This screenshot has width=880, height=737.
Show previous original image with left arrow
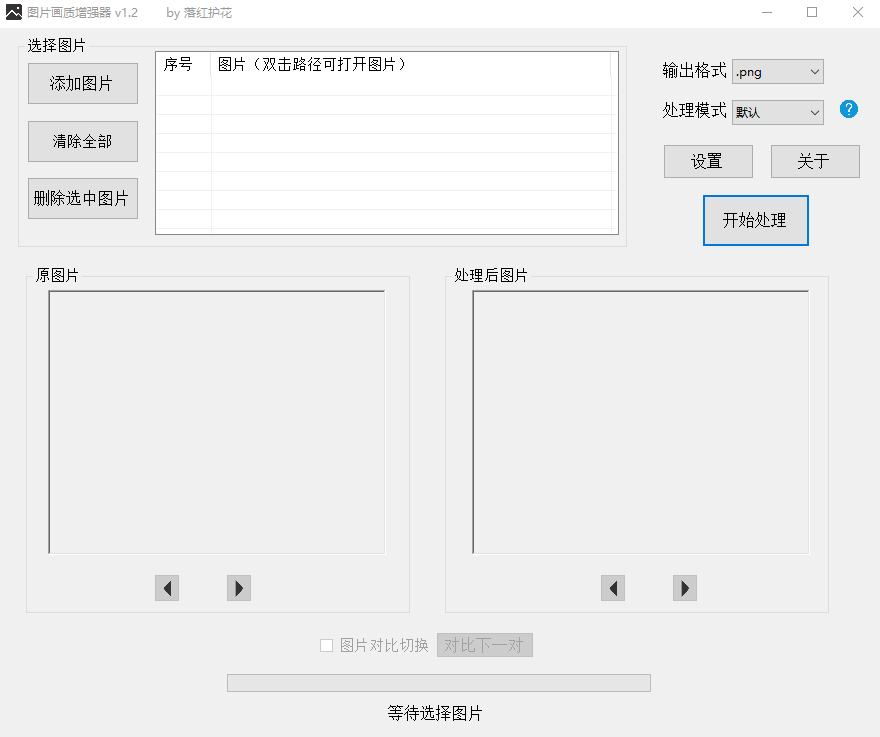tap(167, 588)
